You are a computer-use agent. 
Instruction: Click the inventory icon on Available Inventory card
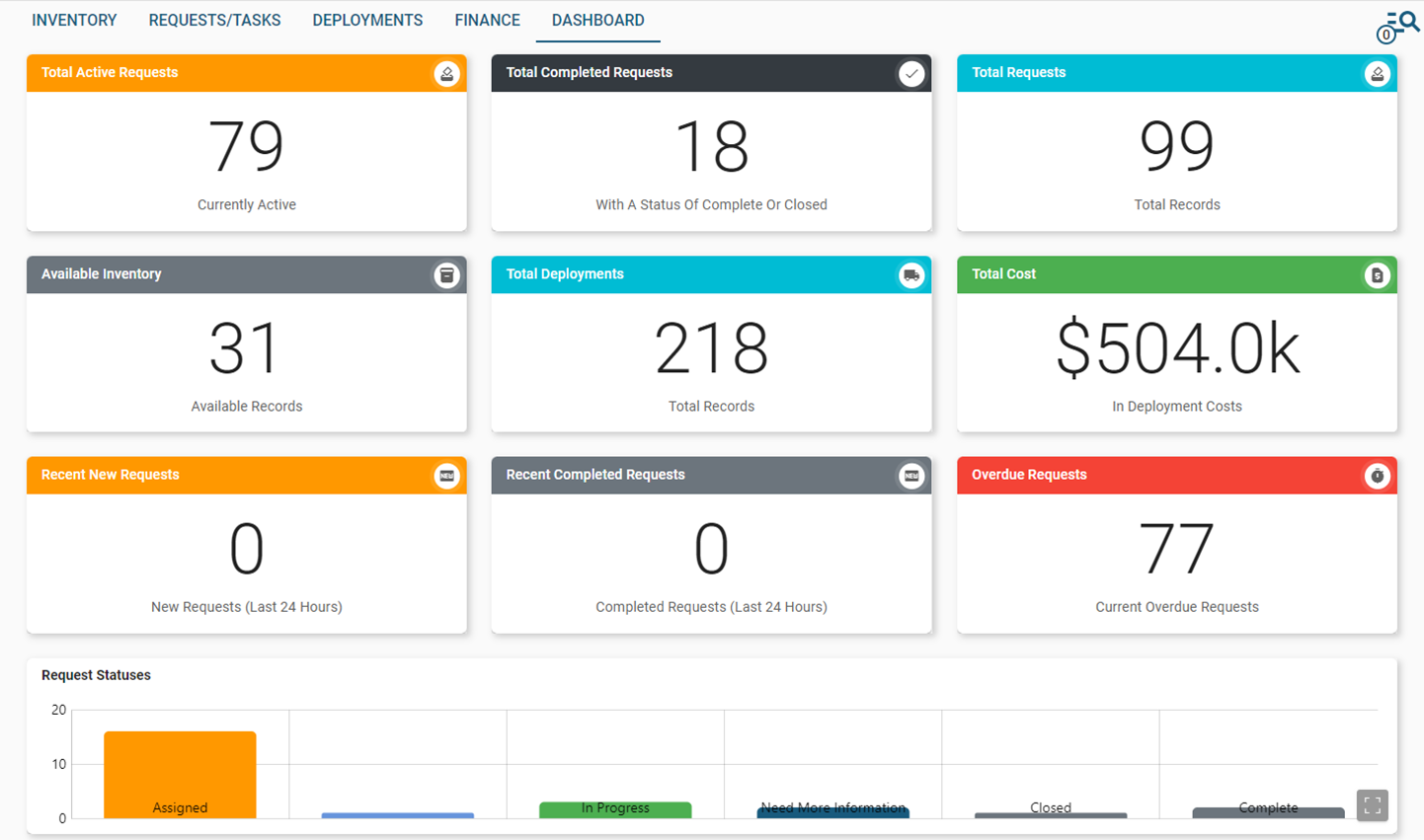point(446,274)
